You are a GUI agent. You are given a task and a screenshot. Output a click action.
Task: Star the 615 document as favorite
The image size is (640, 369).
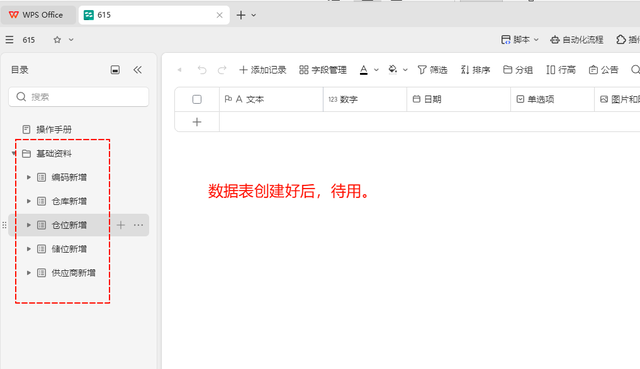[x=57, y=40]
